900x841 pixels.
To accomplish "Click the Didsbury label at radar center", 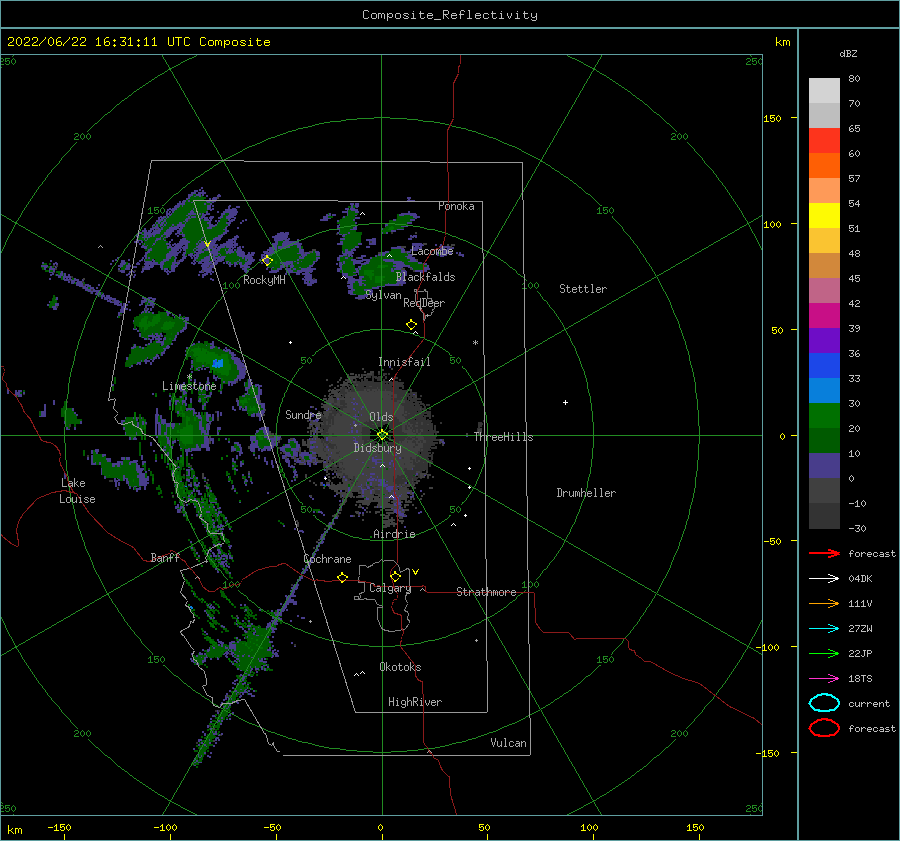I will point(378,448).
